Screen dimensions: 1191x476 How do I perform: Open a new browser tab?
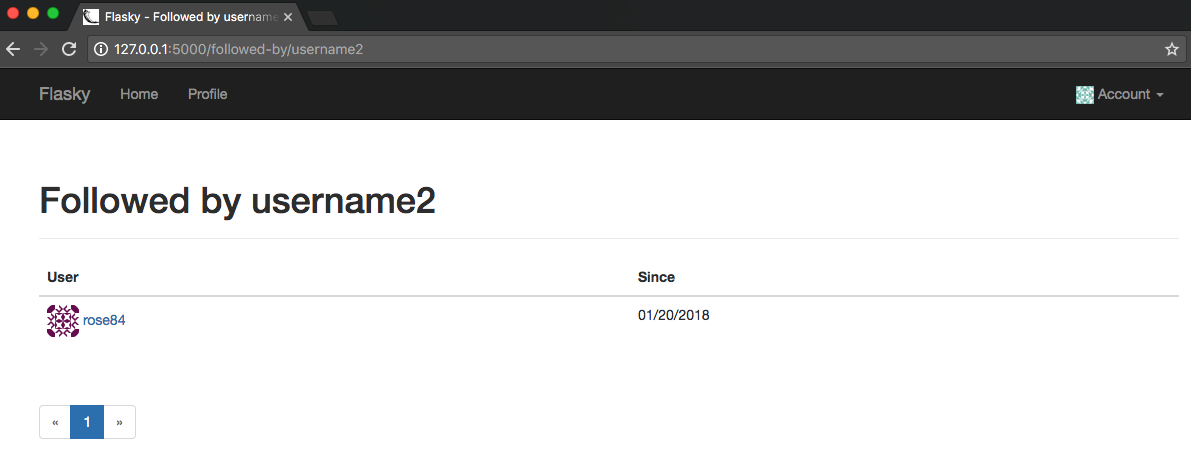click(323, 17)
